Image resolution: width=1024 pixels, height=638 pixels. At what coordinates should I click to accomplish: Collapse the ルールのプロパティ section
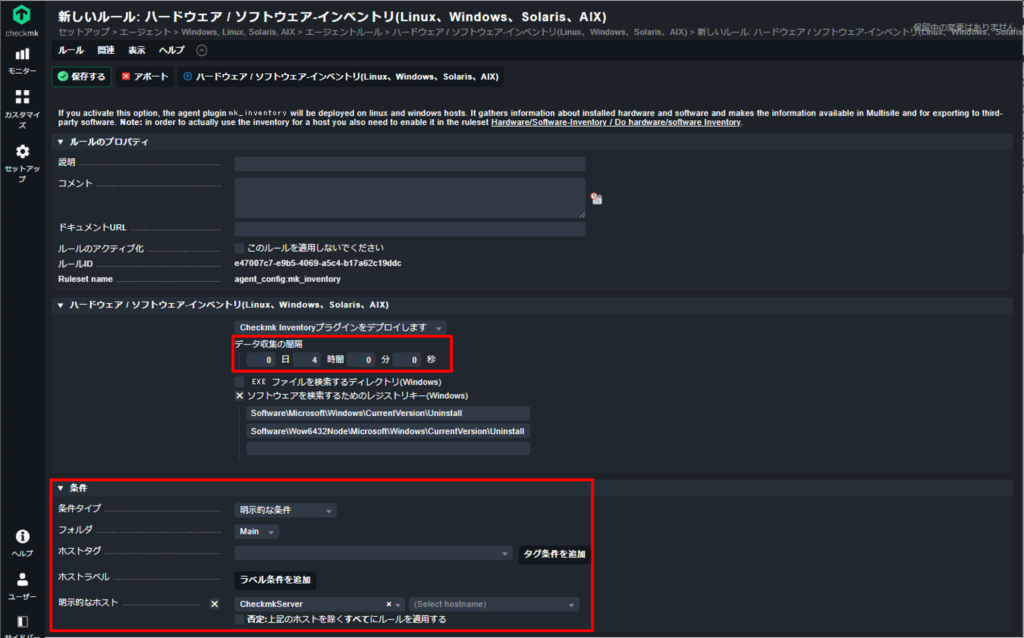pos(61,142)
